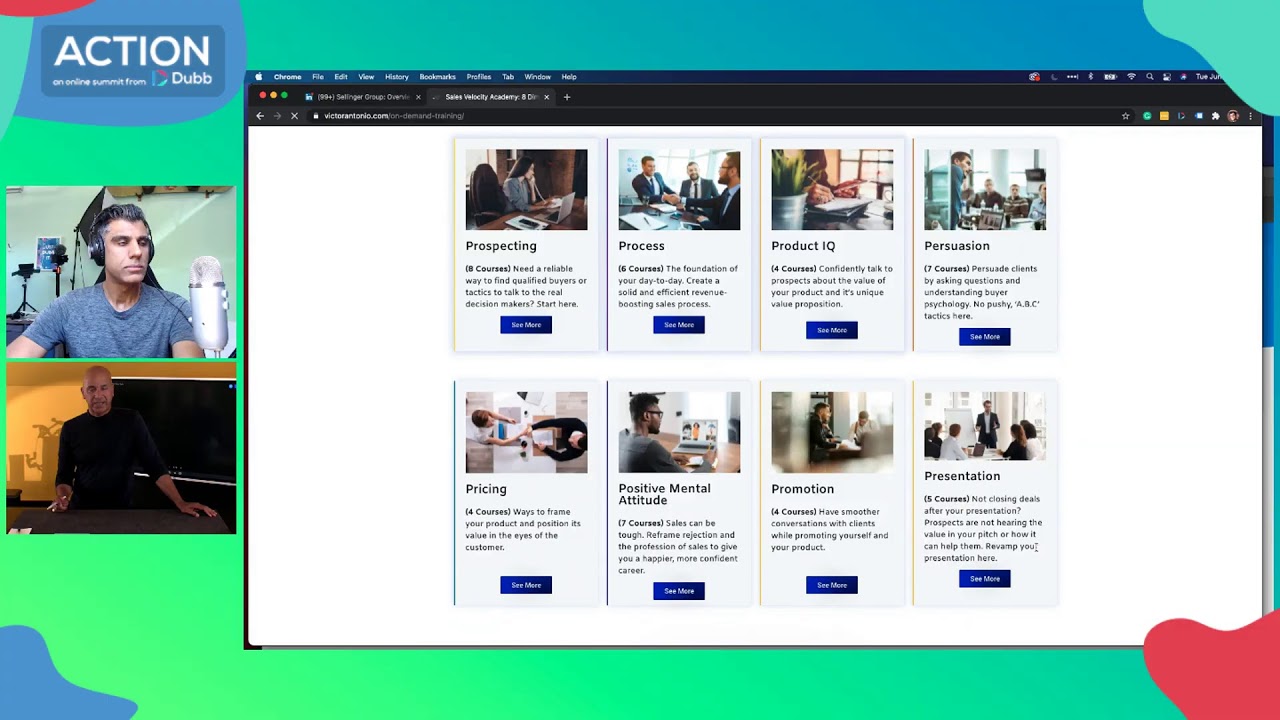Open battery status in menu bar
The width and height of the screenshot is (1280, 720).
[1110, 77]
